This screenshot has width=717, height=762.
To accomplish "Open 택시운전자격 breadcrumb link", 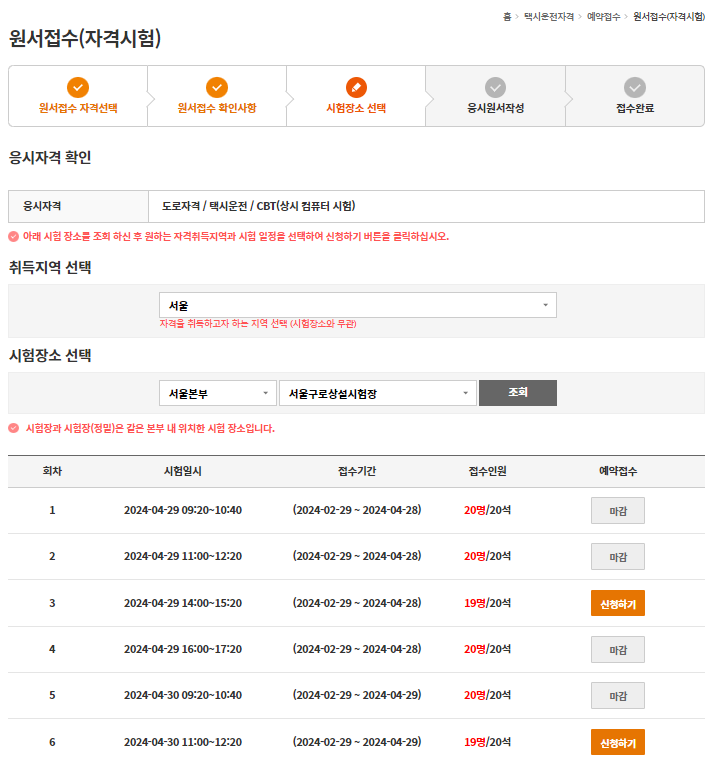I will [549, 17].
